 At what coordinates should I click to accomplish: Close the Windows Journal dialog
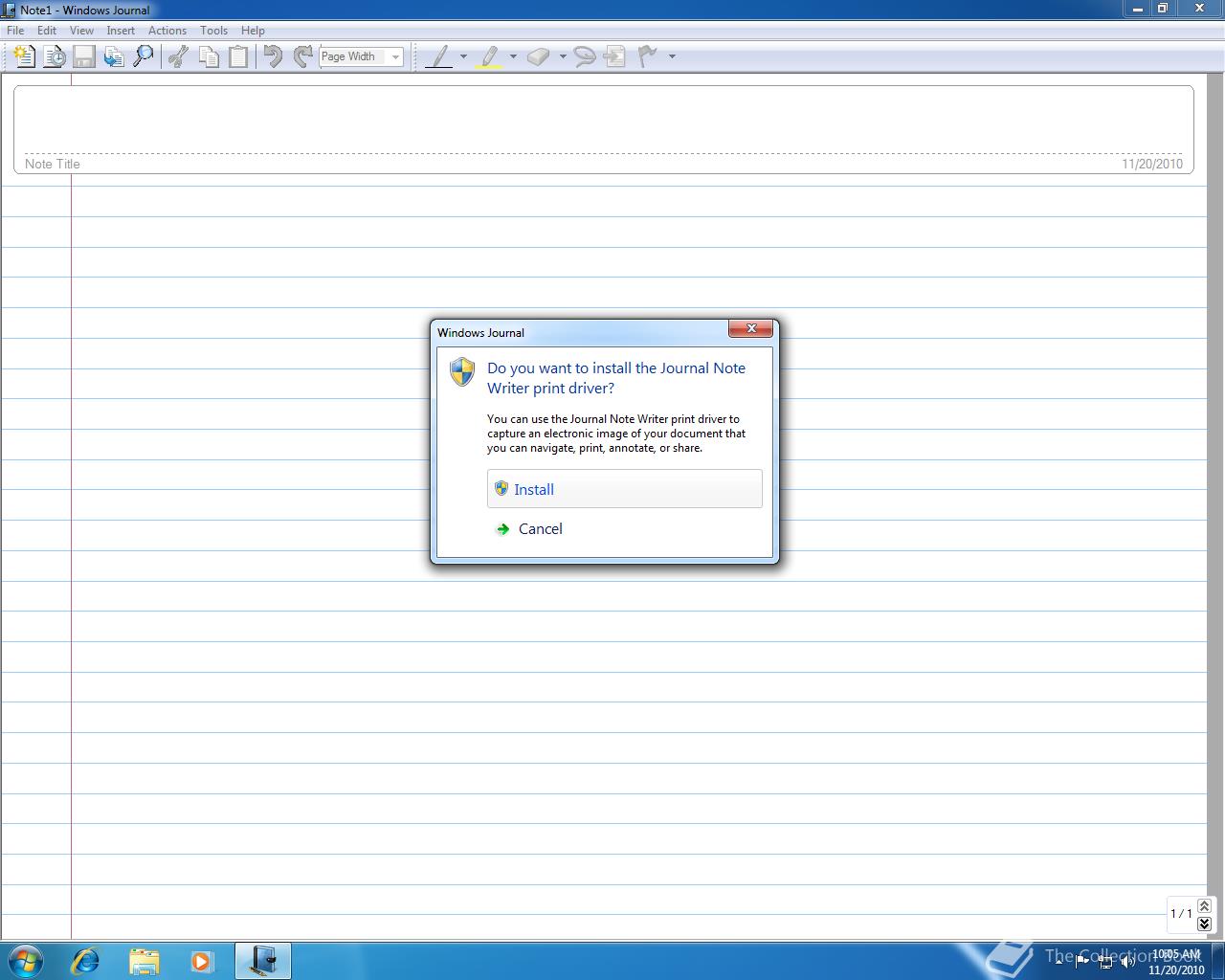[751, 329]
